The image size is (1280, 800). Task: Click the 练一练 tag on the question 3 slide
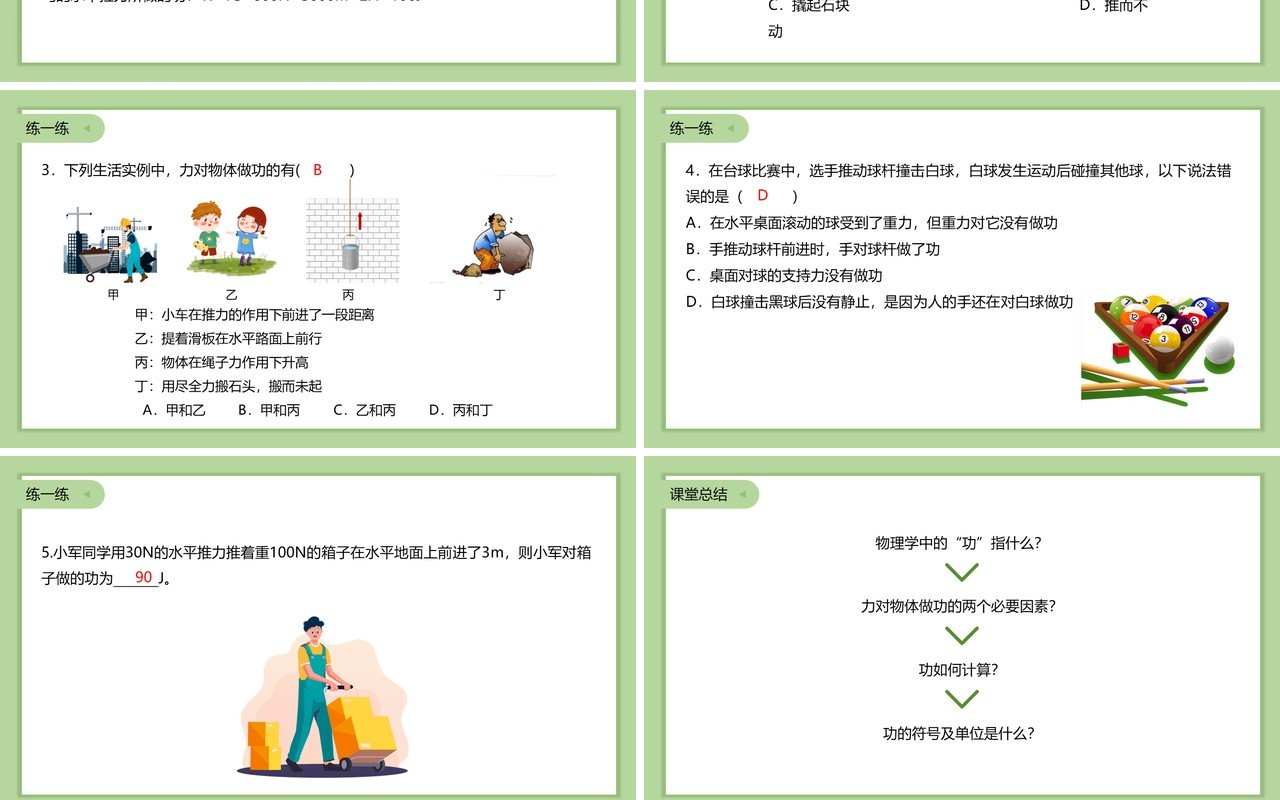click(63, 128)
